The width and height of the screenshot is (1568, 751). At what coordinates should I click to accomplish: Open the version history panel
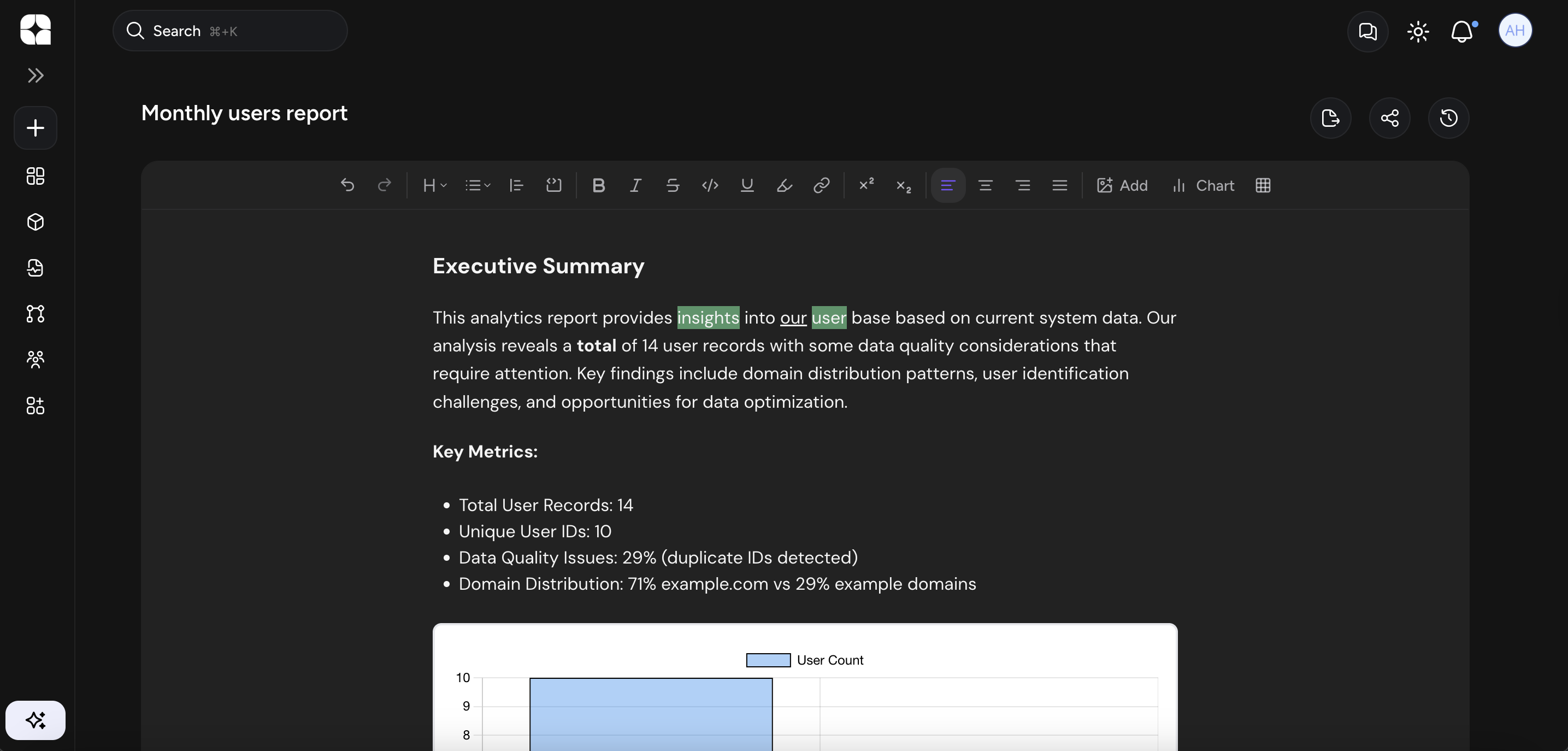(1449, 118)
